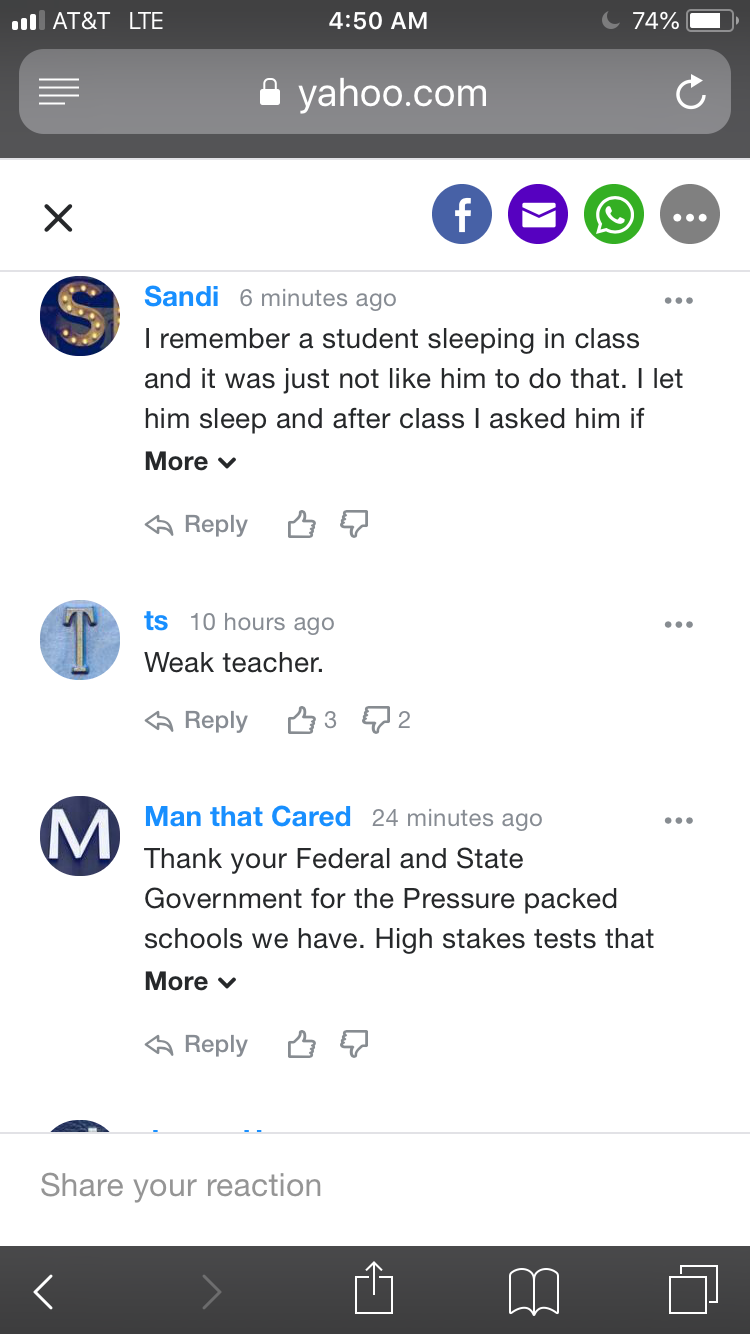The height and width of the screenshot is (1334, 750).
Task: Show open Safari tabs overview
Action: (692, 1290)
